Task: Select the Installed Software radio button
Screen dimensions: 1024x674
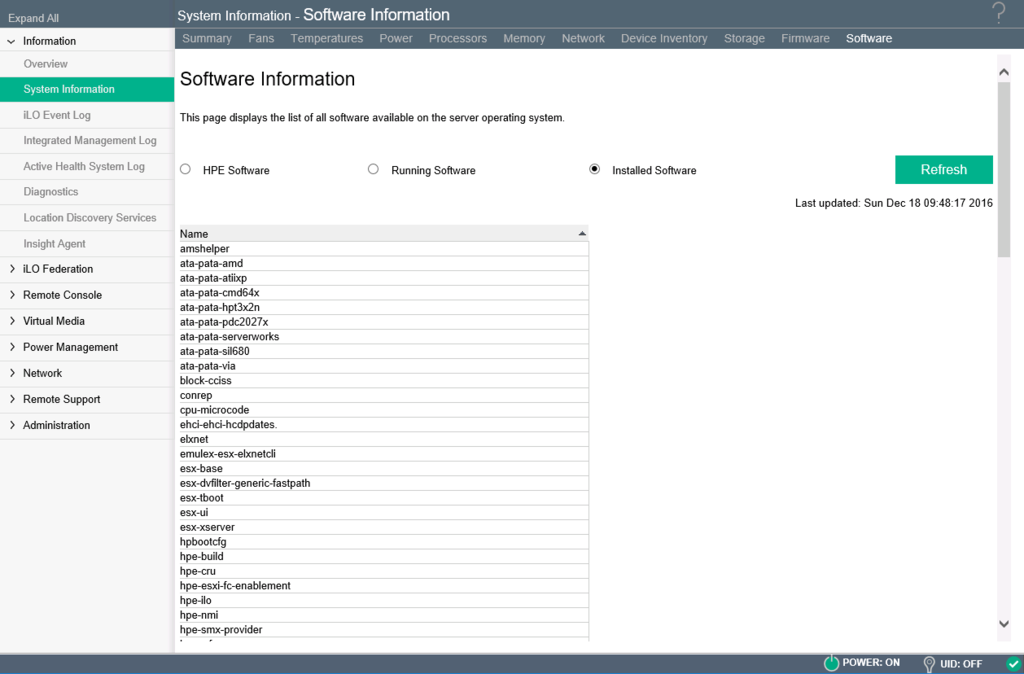Action: pyautogui.click(x=593, y=169)
